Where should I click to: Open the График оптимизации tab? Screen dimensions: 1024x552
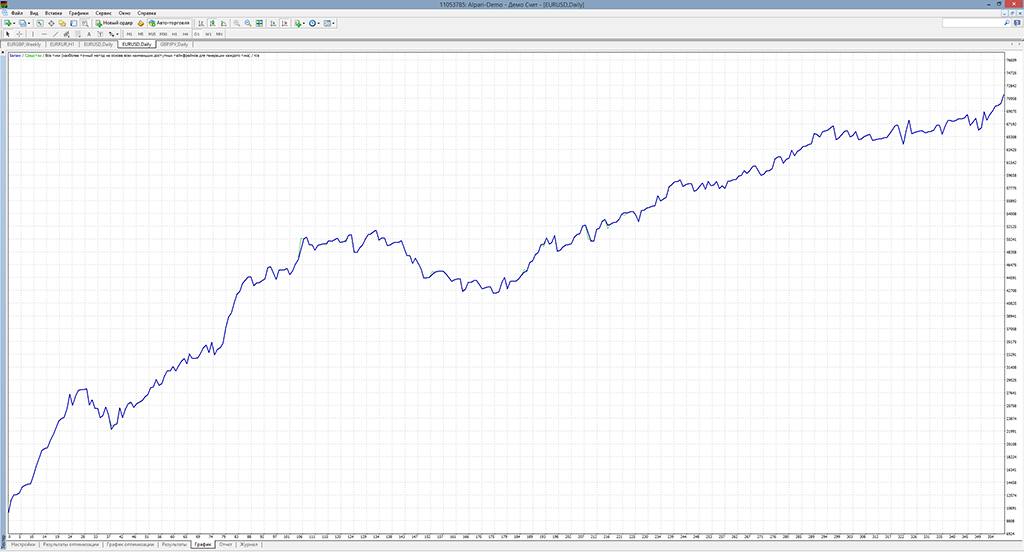point(130,544)
